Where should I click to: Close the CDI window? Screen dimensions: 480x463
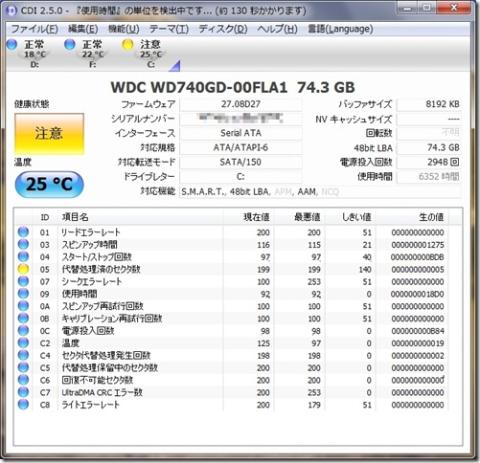coord(454,7)
